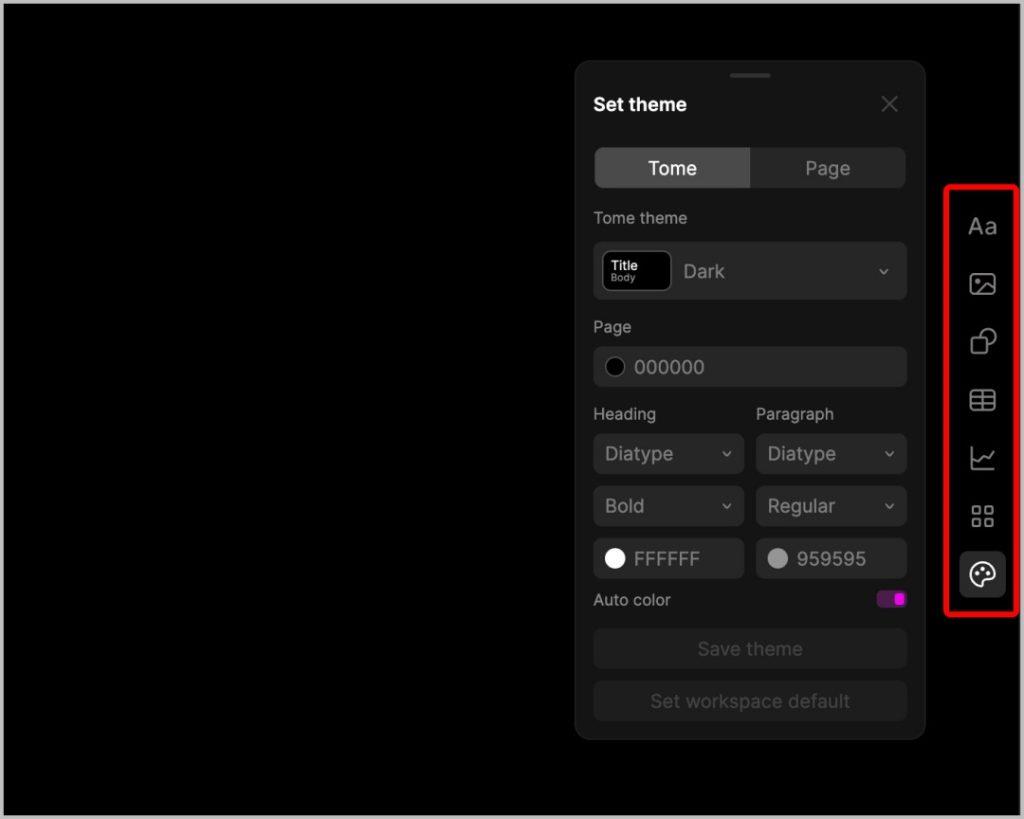1024x819 pixels.
Task: Open the Tome theme Dark dropdown
Action: coord(750,271)
